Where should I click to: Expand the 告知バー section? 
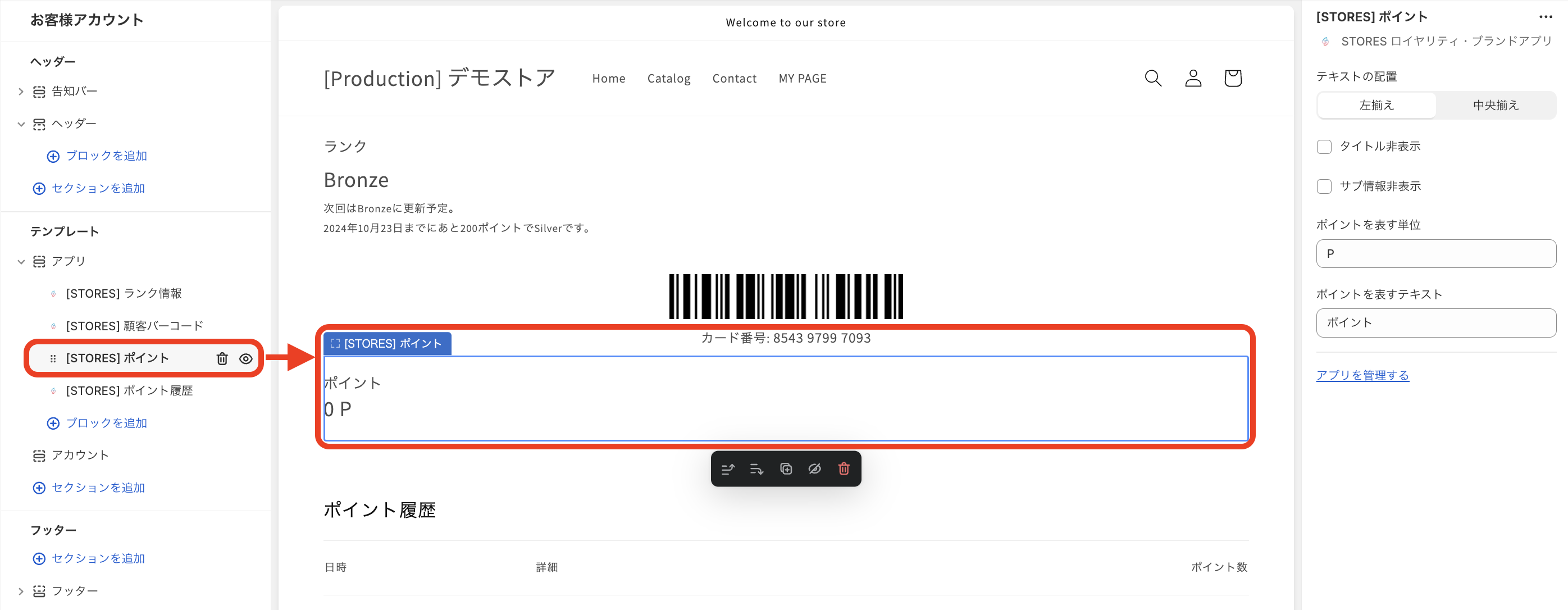(x=20, y=90)
